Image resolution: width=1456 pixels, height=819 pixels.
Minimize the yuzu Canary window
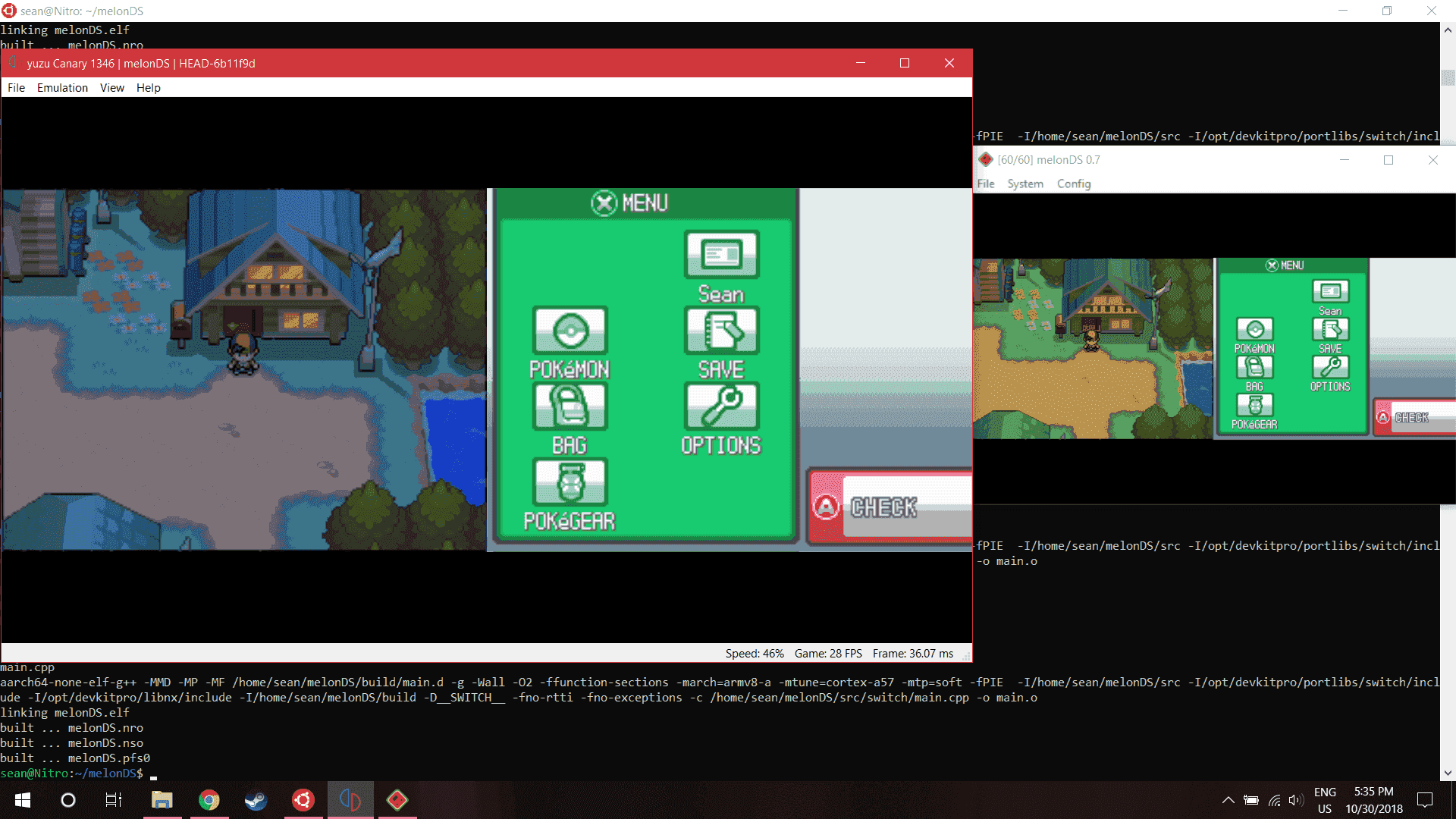pos(861,63)
